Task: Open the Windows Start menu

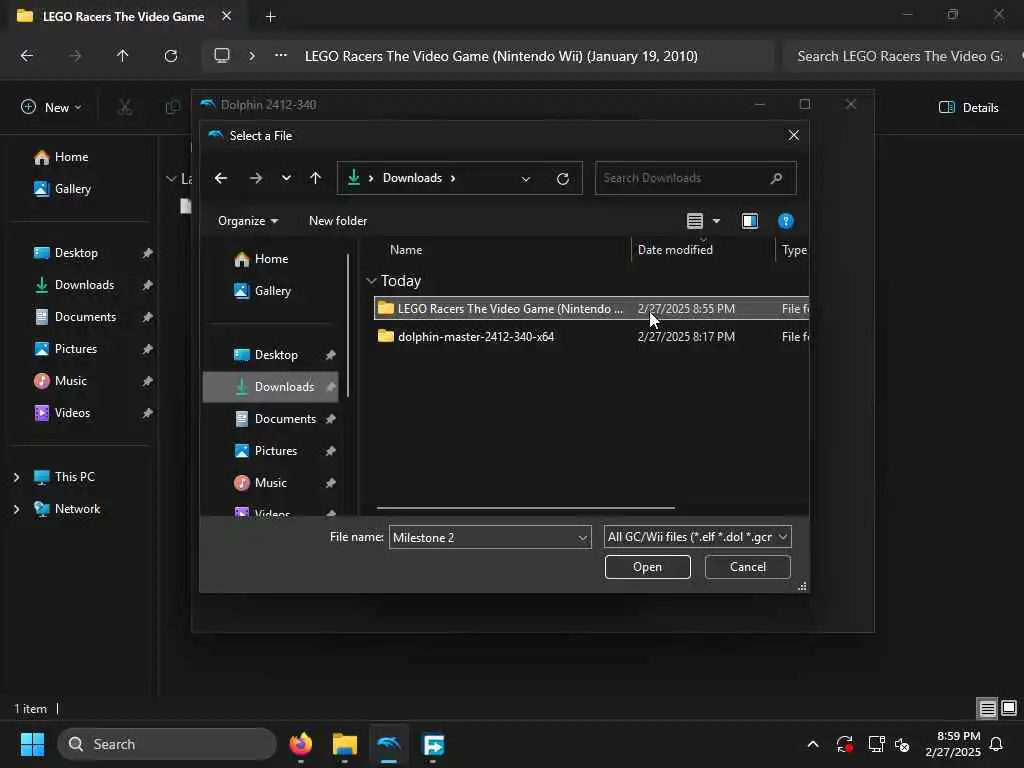Action: pyautogui.click(x=32, y=744)
